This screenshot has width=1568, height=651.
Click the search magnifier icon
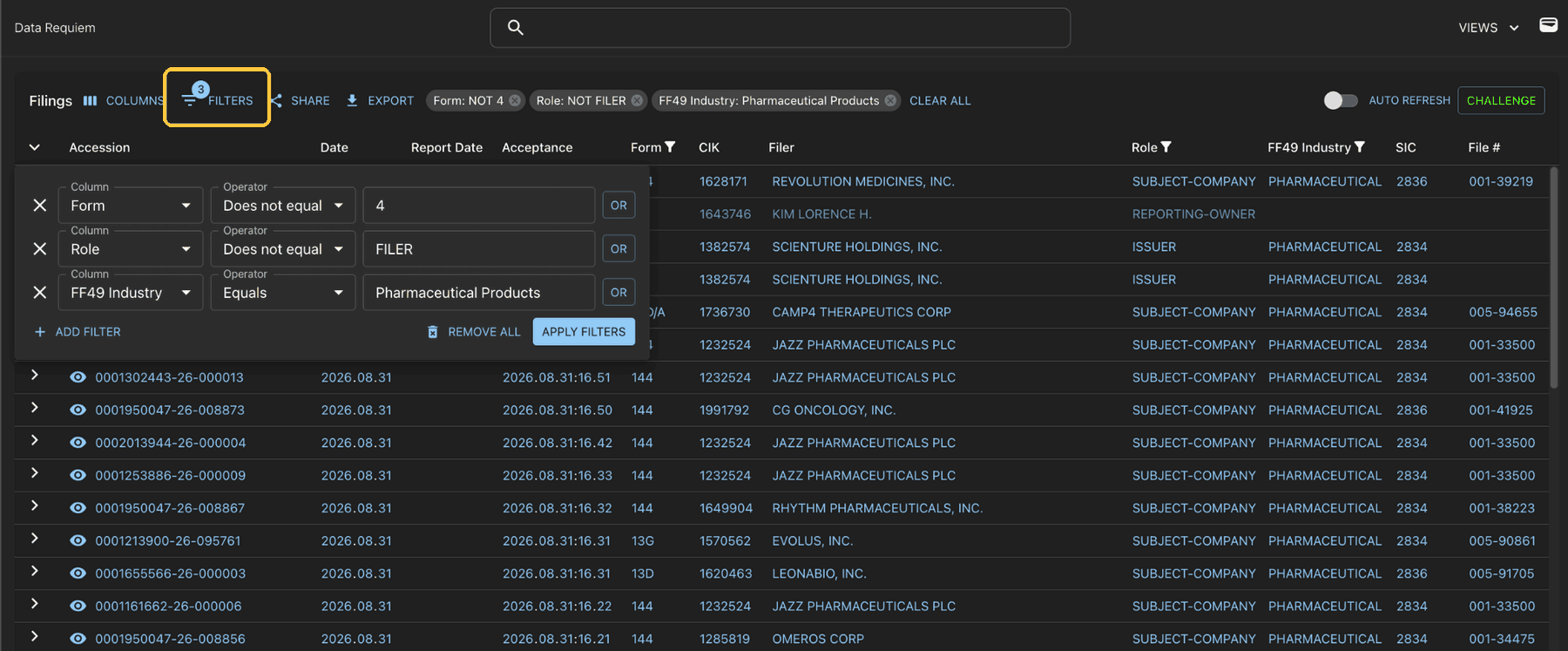[516, 28]
